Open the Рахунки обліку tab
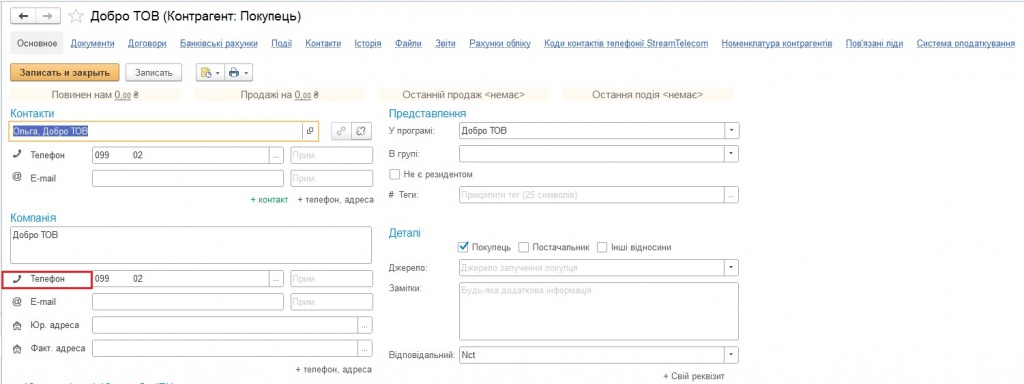The image size is (1024, 384). (500, 44)
